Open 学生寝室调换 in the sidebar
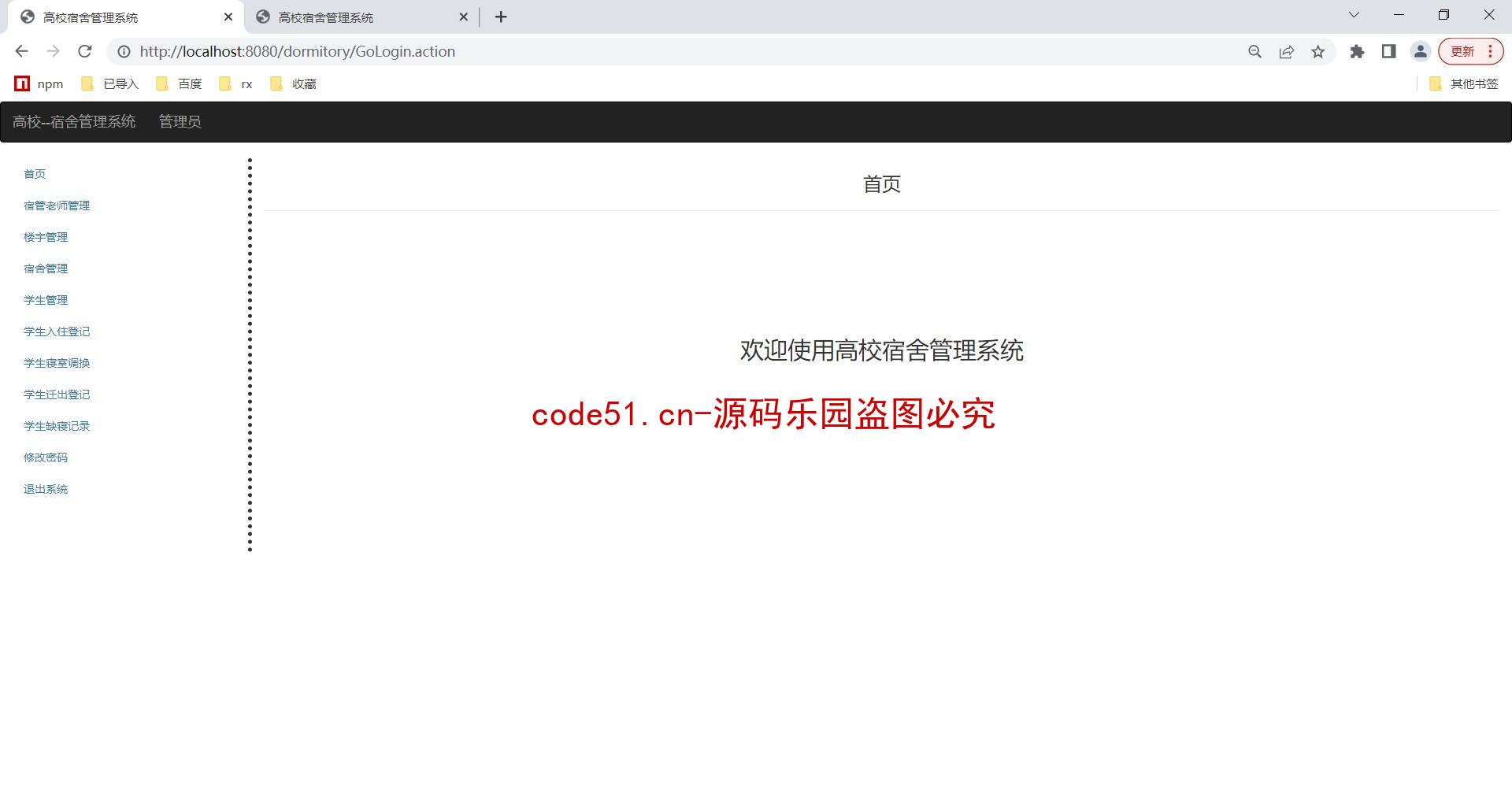This screenshot has height=811, width=1512. pyautogui.click(x=57, y=363)
